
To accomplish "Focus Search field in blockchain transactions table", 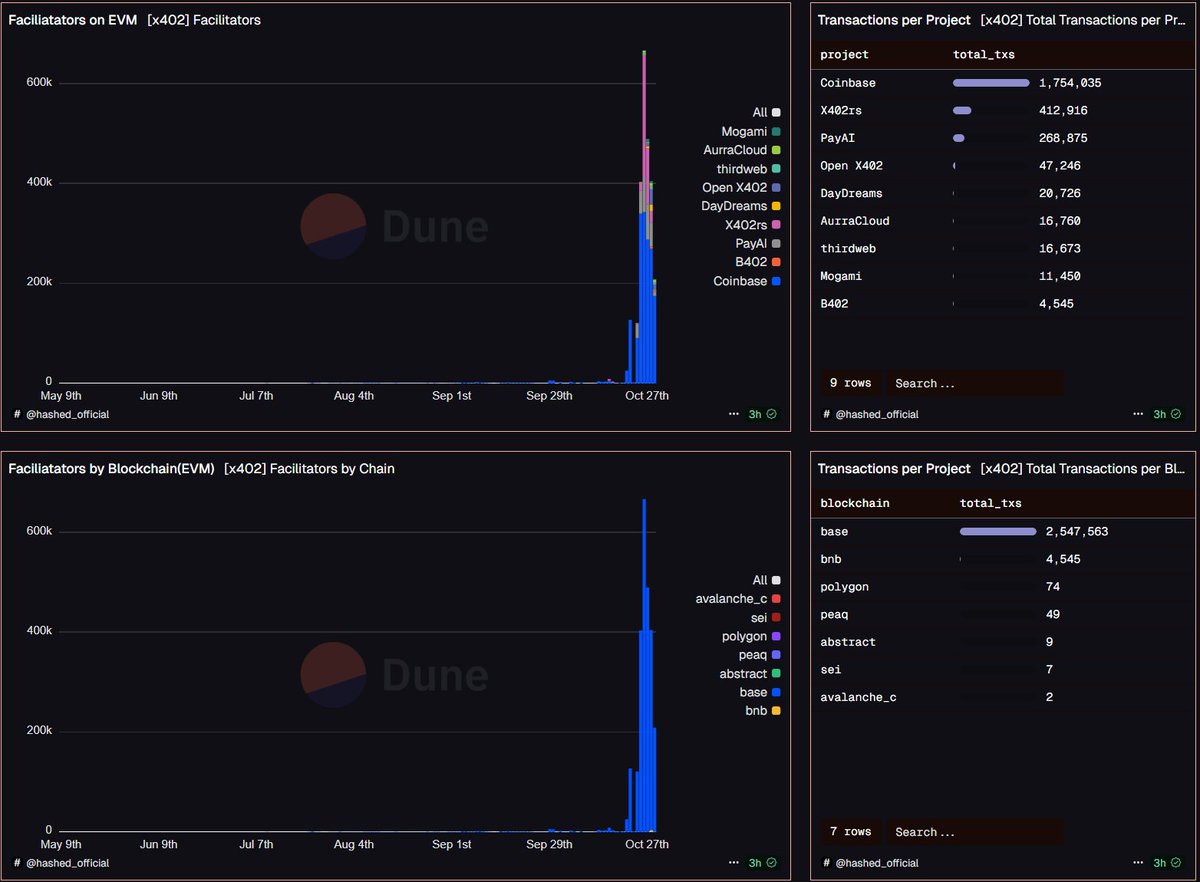I will 974,832.
